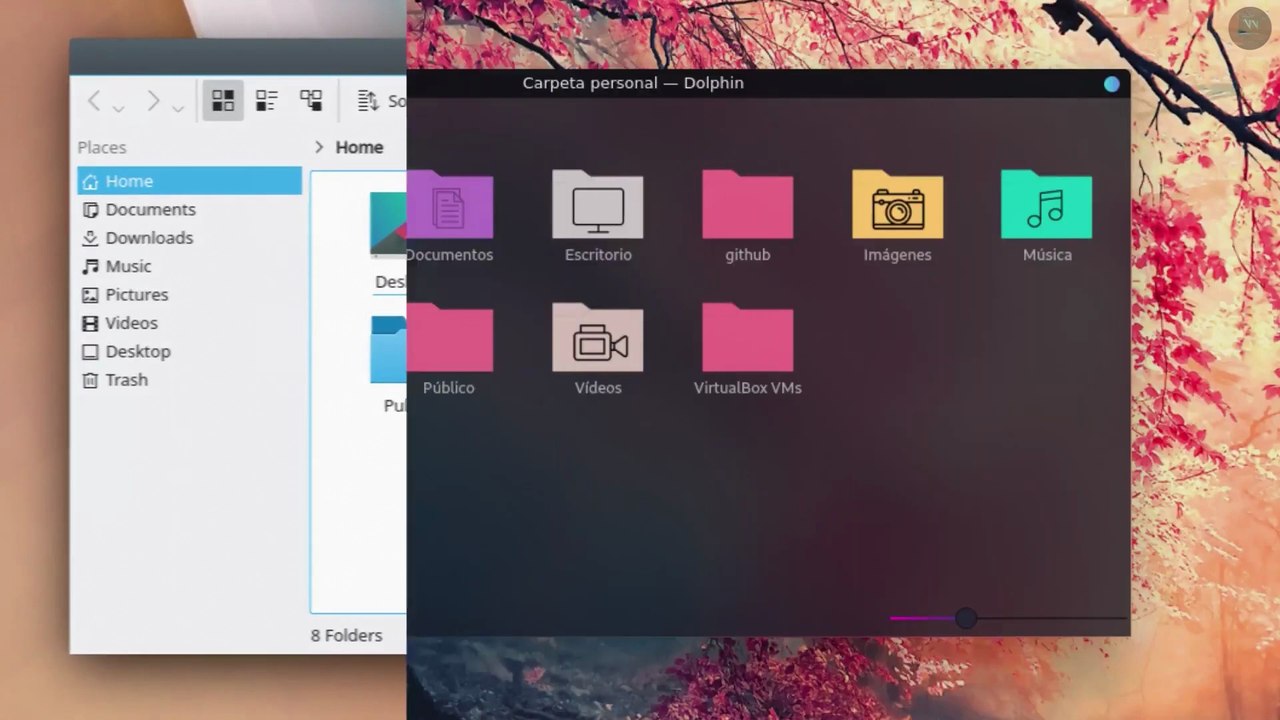Viewport: 1280px width, 720px height.
Task: Click the Downloads place icon
Action: [90, 238]
